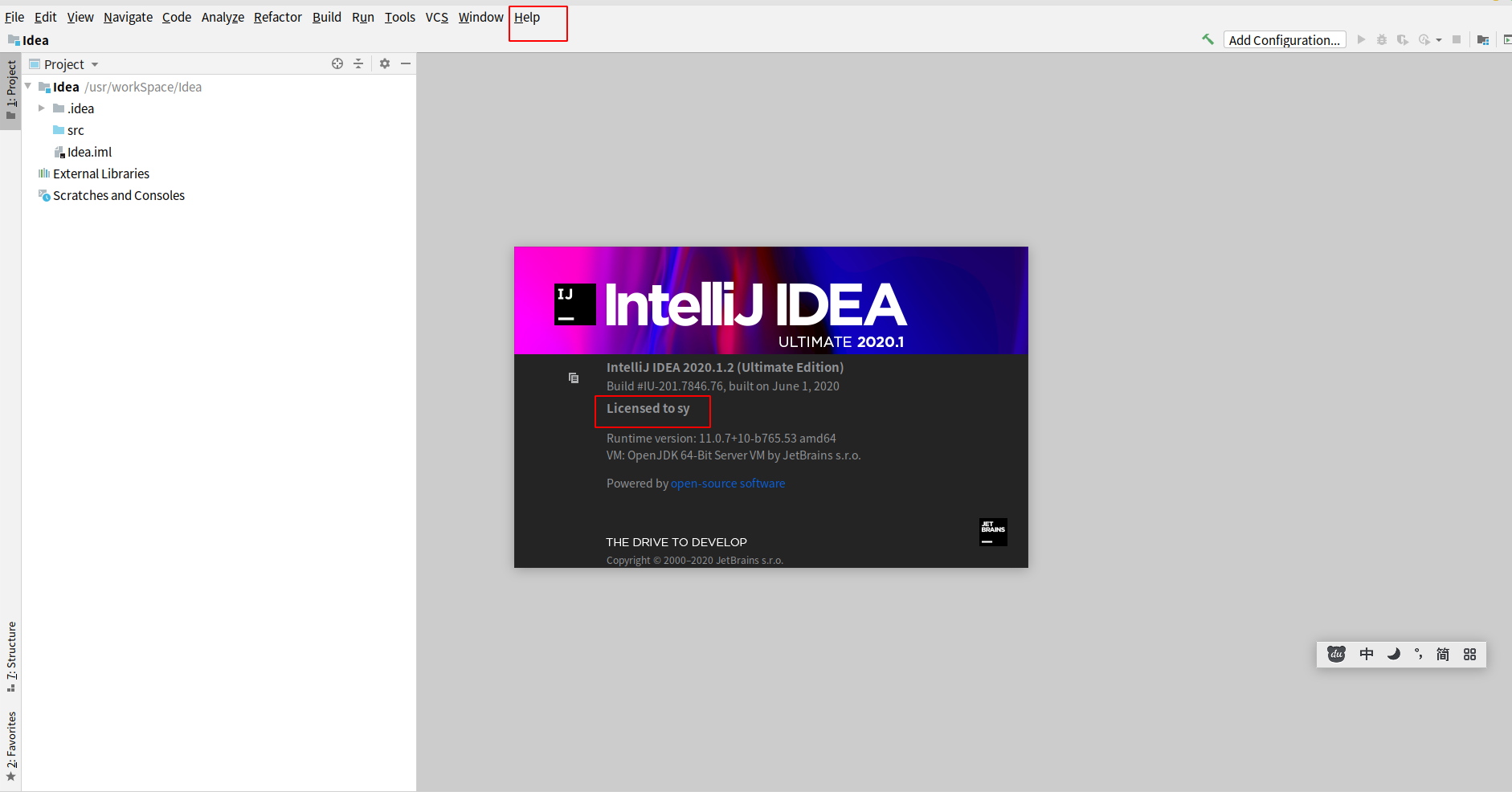Hide the Project panel with the minus icon
This screenshot has height=792, width=1512.
click(x=406, y=63)
